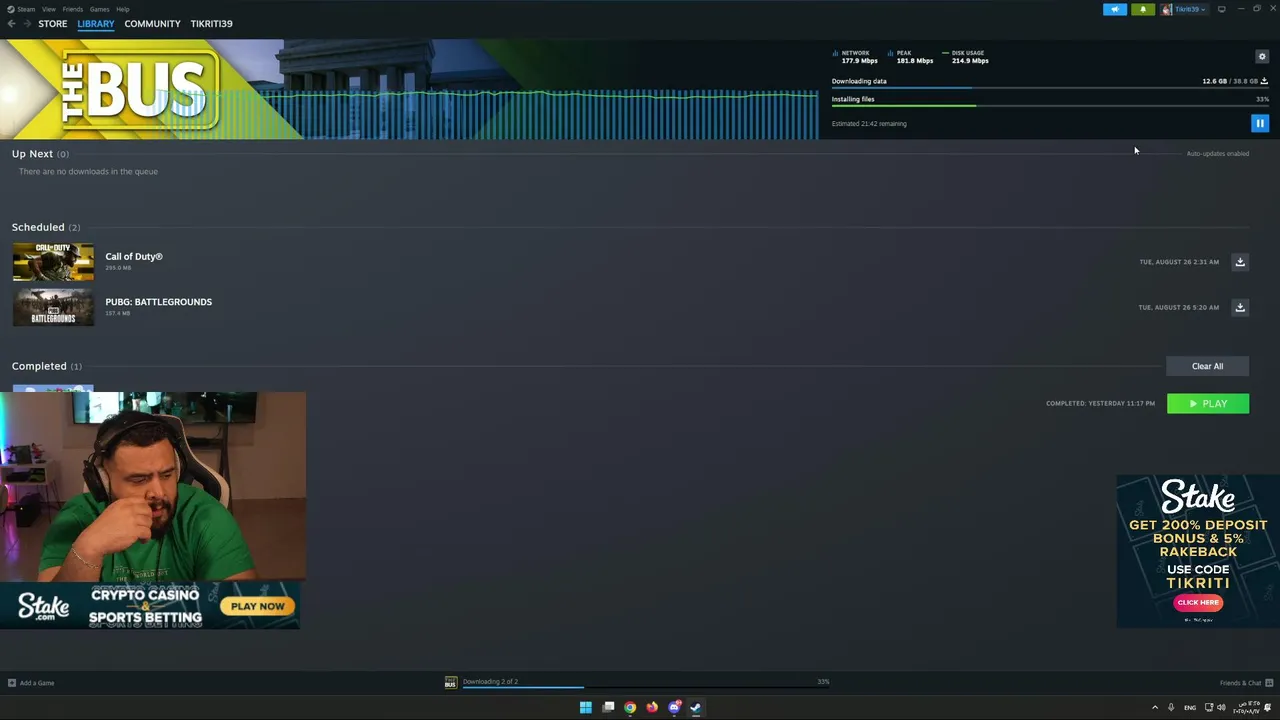Go forward with the right arrow

27,23
